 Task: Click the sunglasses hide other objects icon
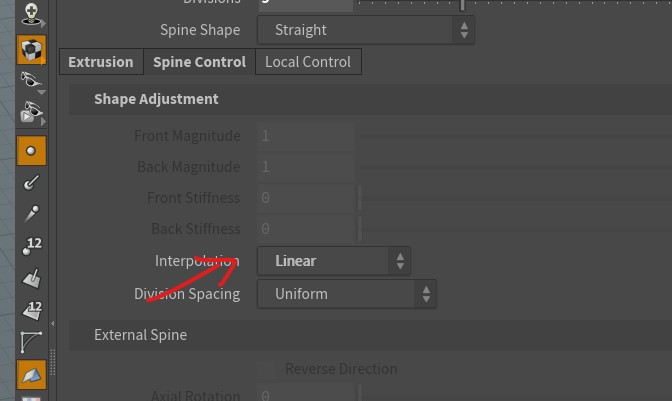[31, 81]
